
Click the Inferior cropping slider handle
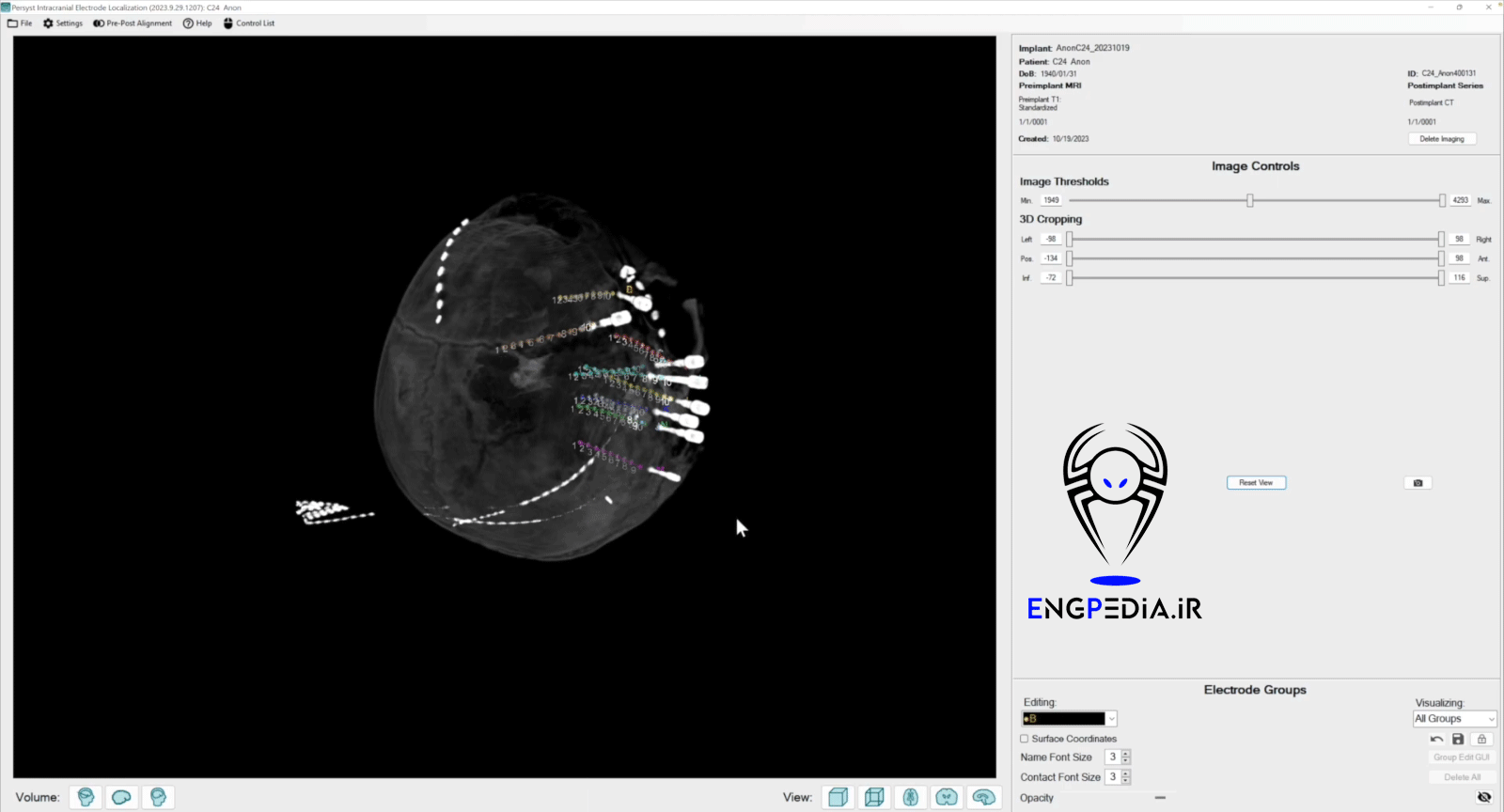1070,278
